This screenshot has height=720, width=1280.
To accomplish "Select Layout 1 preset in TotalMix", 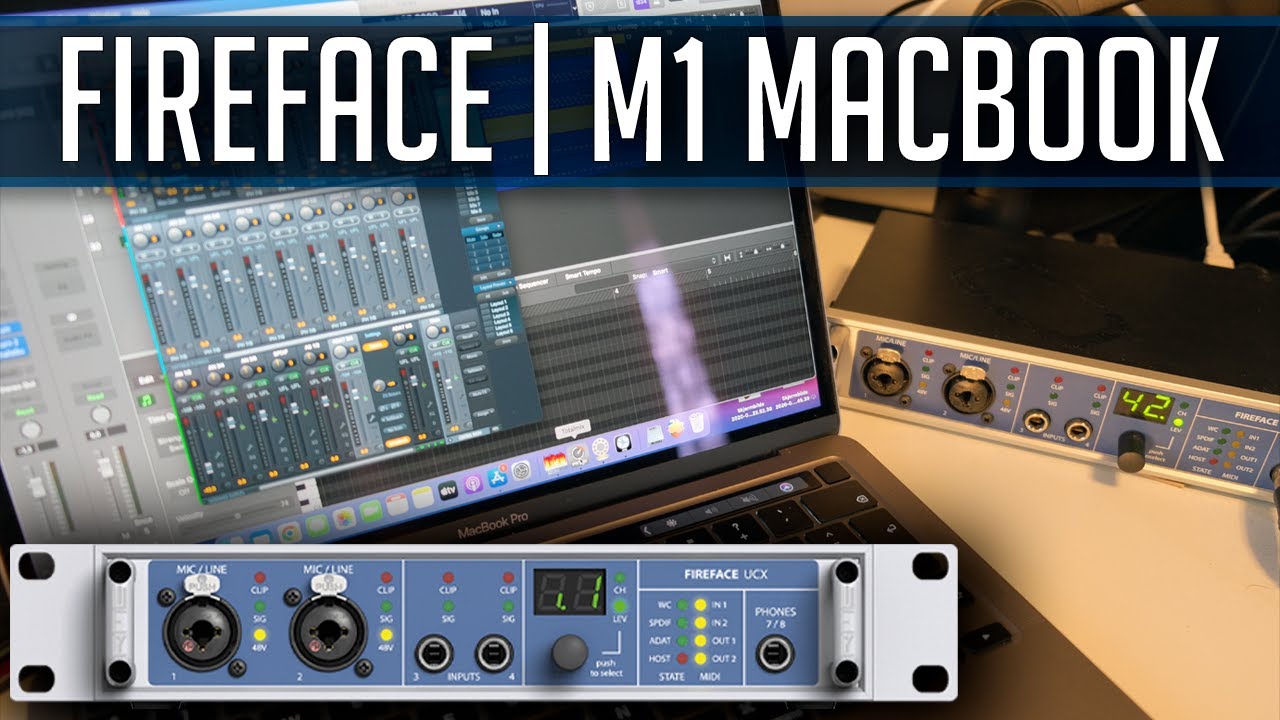I will (499, 303).
